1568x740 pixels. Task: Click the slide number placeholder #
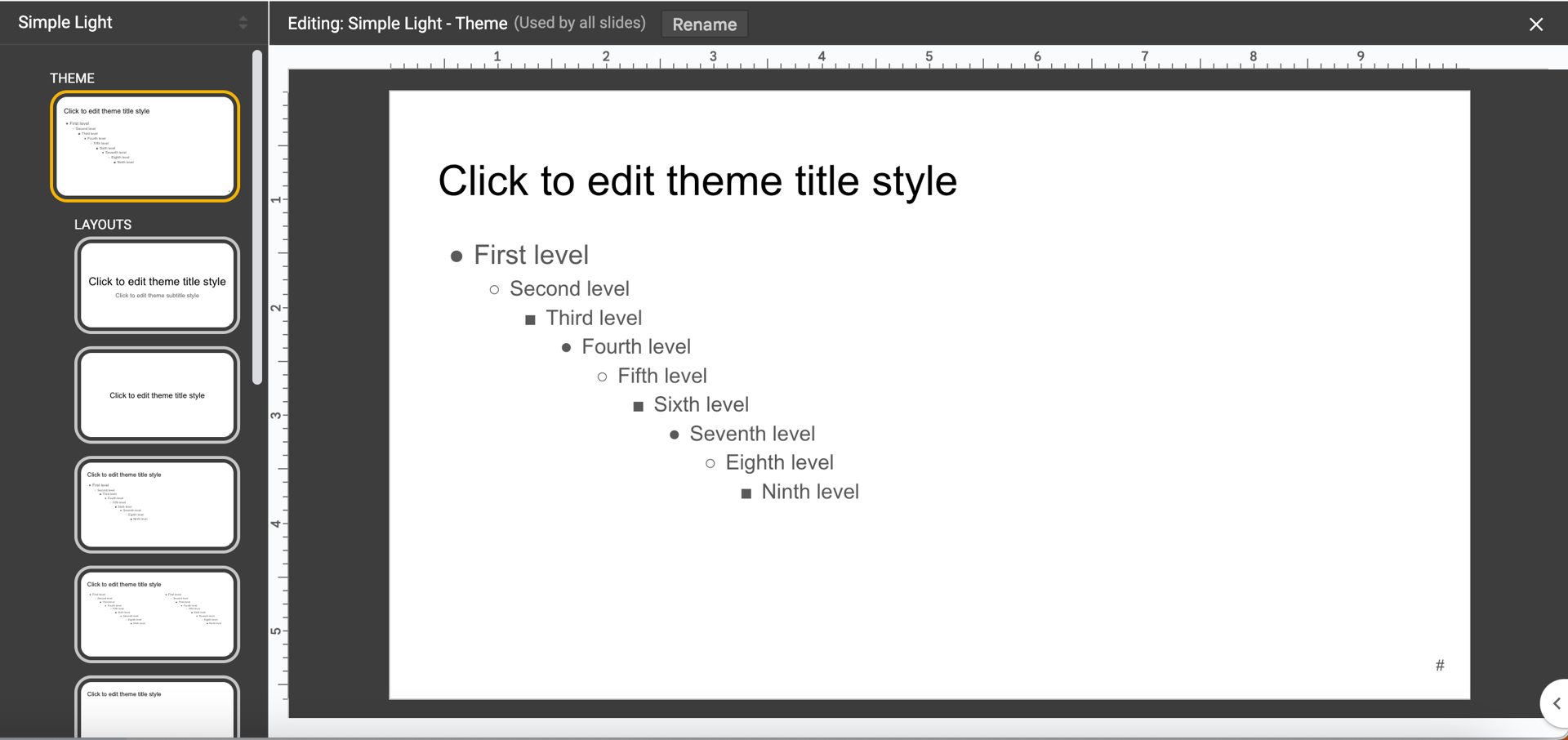(x=1439, y=665)
